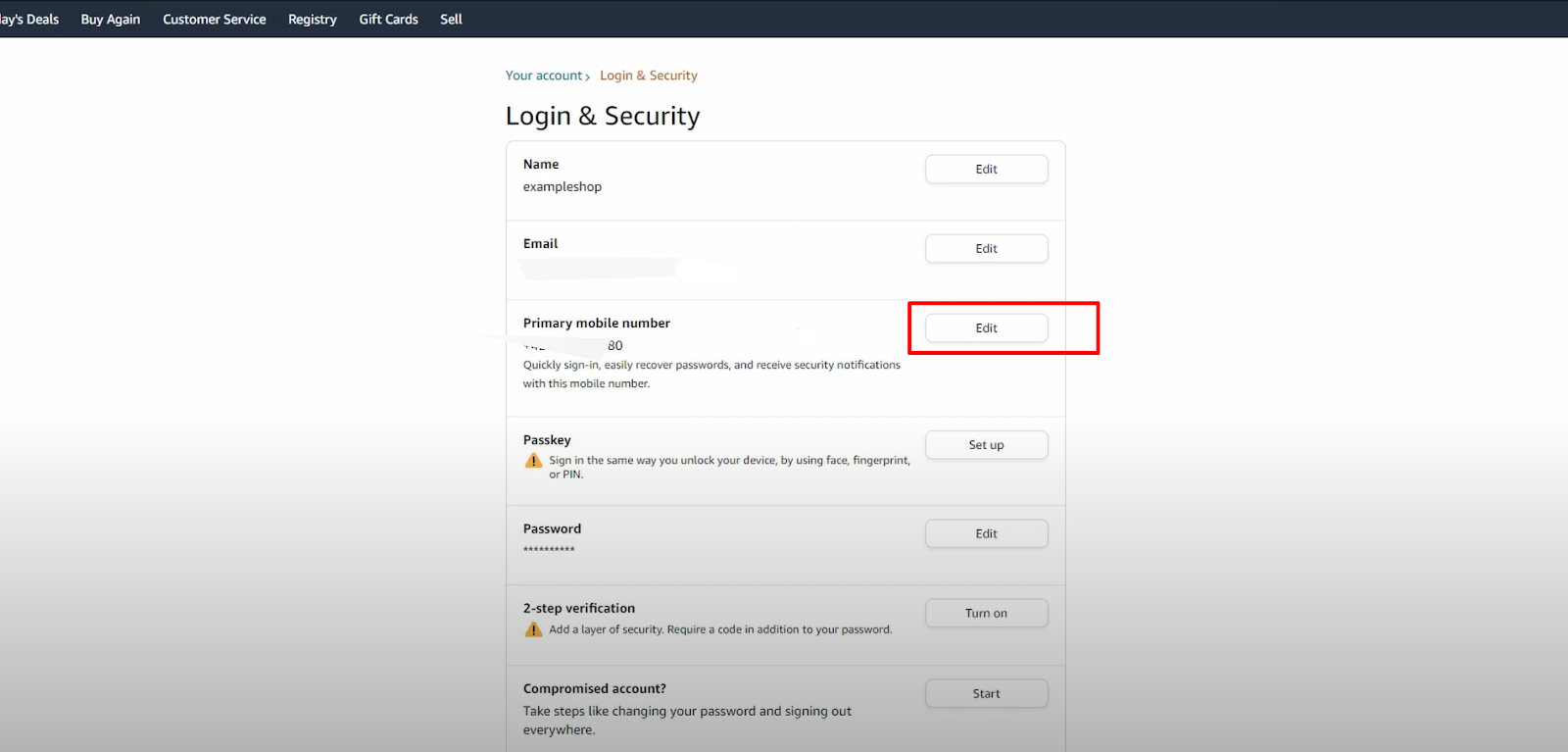Start the Compromised account process
Screen dimensions: 1568x752
tap(987, 693)
